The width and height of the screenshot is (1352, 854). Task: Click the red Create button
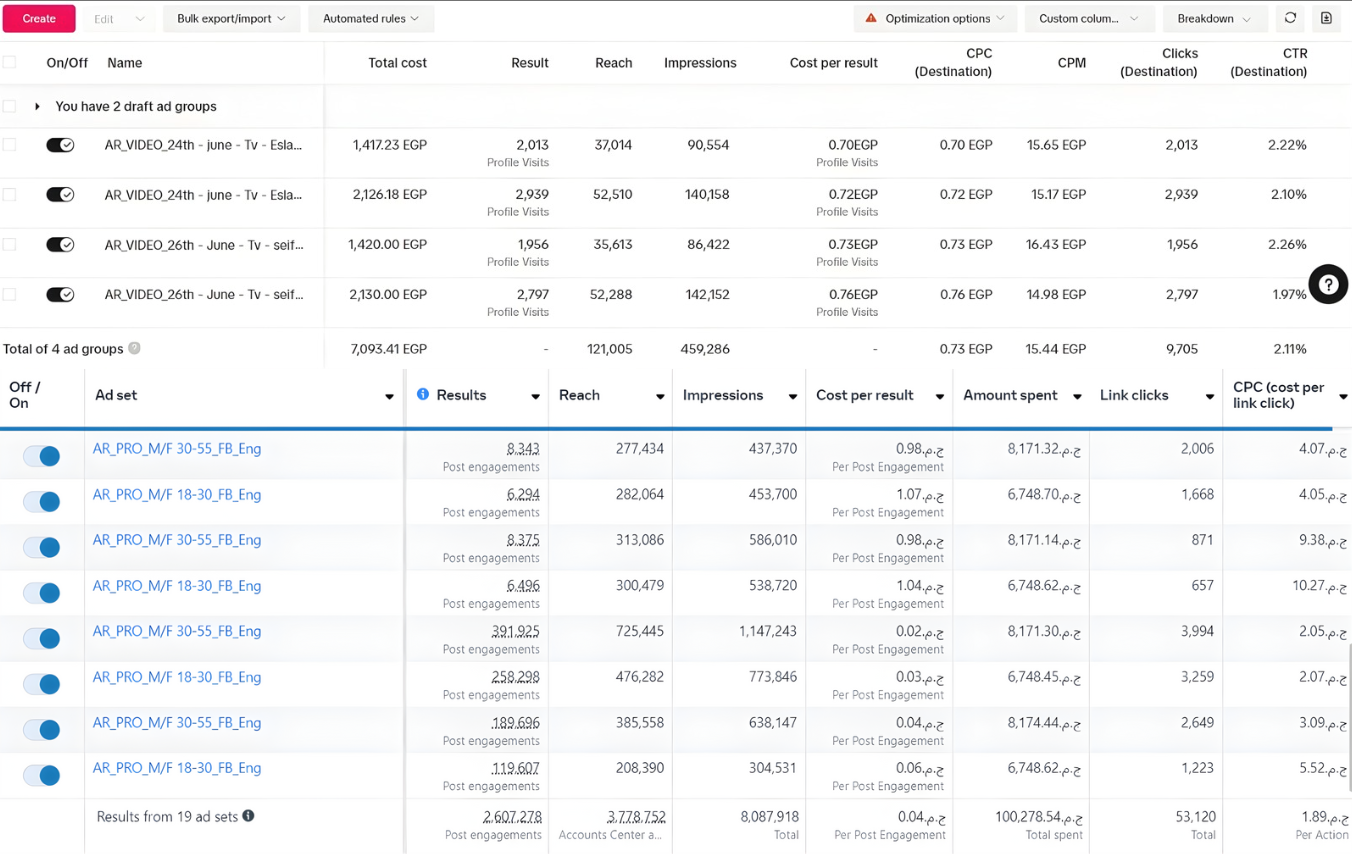pos(39,19)
